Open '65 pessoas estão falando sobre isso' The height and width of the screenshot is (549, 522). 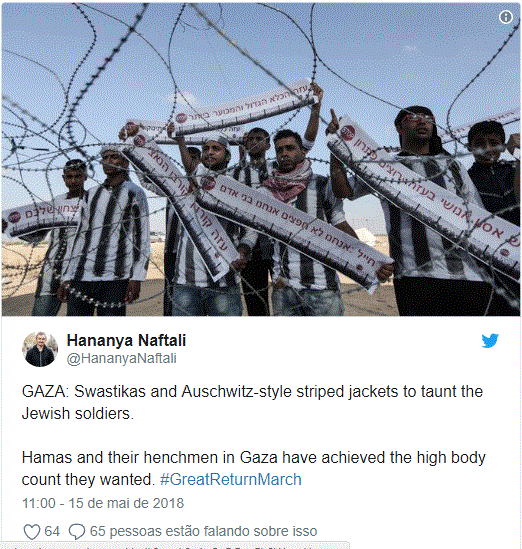point(203,531)
